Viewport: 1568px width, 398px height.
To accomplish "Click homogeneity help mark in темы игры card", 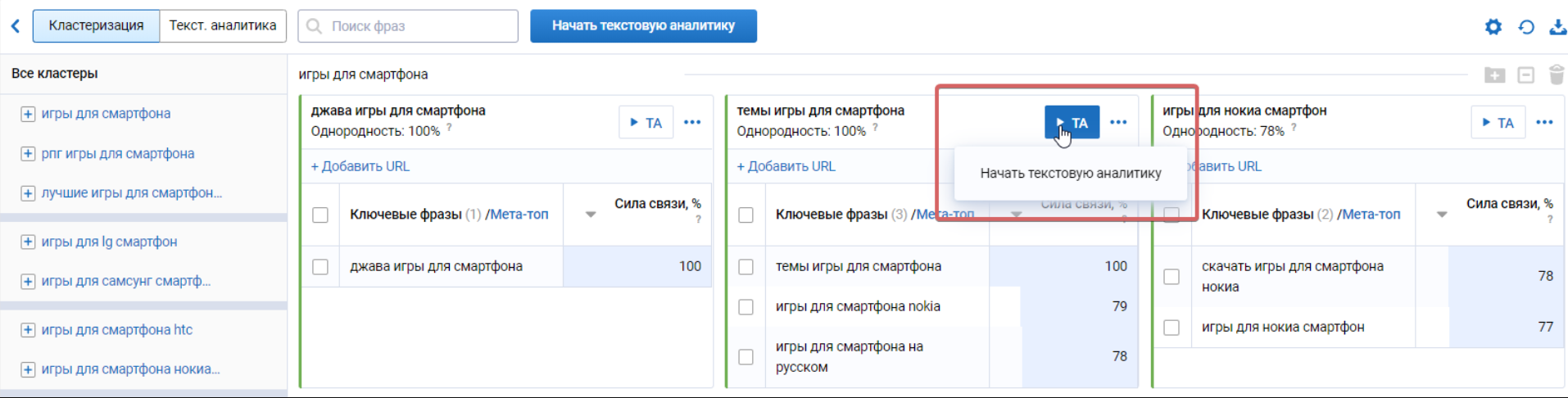I will click(x=875, y=128).
